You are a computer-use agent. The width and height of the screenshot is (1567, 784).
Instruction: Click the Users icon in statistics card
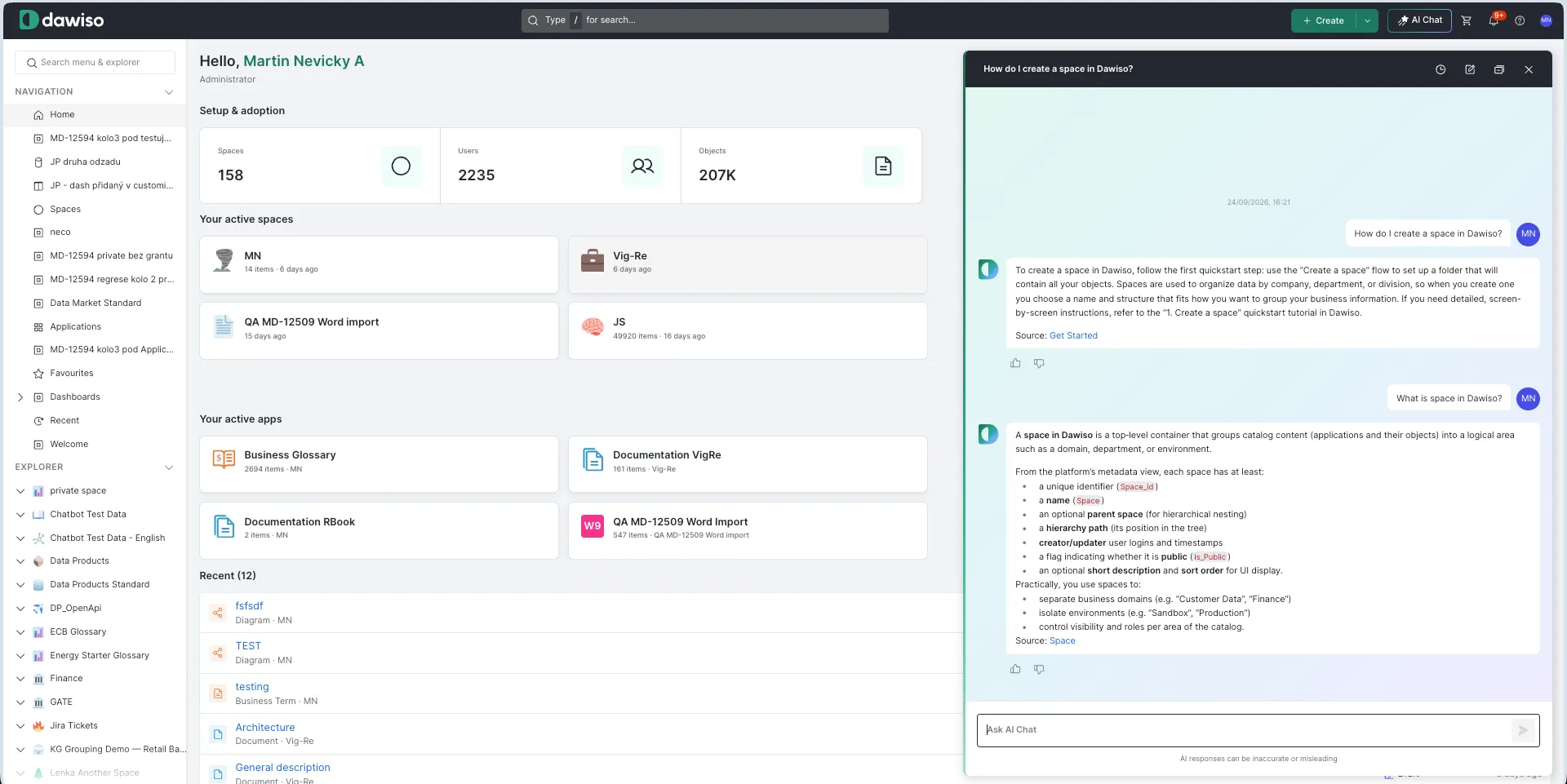[x=642, y=166]
